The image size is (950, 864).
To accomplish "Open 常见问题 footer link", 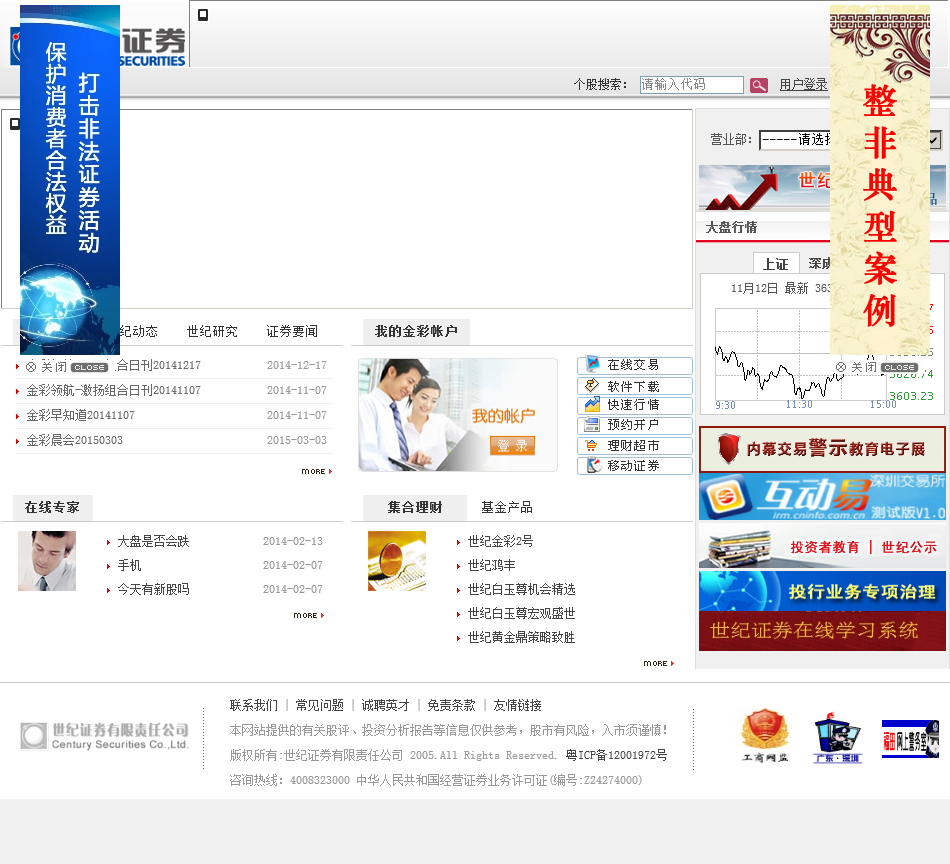I will (x=320, y=705).
